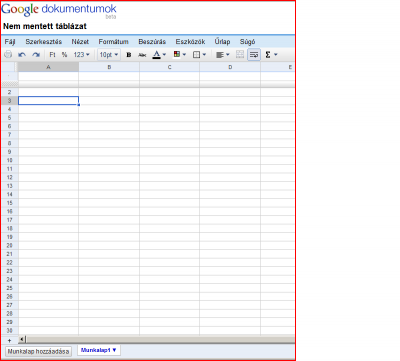400x361 pixels.
Task: Click the plus icon below the row numbers
Action: coord(9,340)
